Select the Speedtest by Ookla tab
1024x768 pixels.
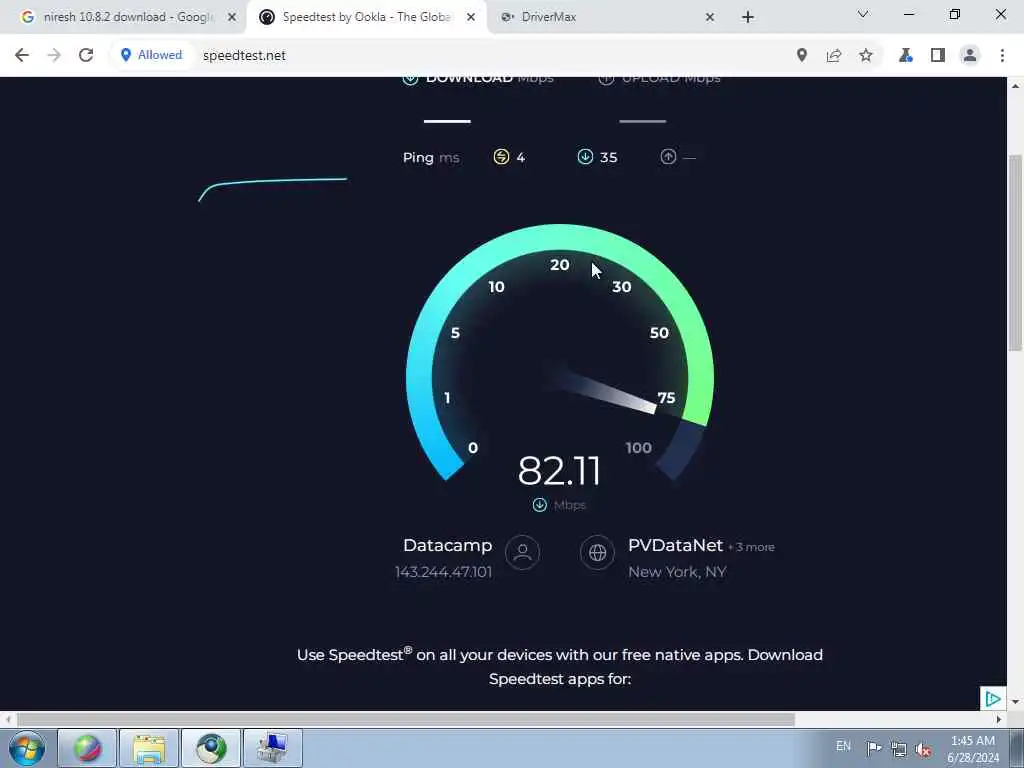(x=364, y=17)
